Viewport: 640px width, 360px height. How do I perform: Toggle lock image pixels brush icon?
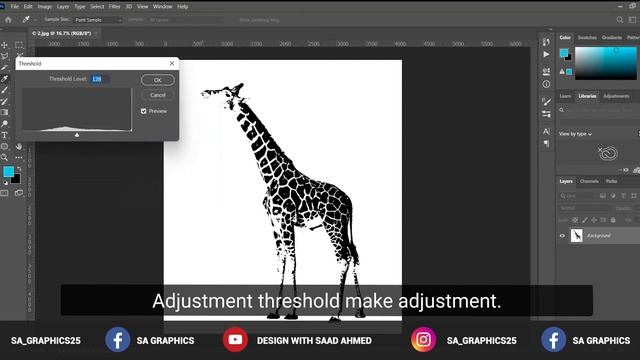click(x=585, y=220)
